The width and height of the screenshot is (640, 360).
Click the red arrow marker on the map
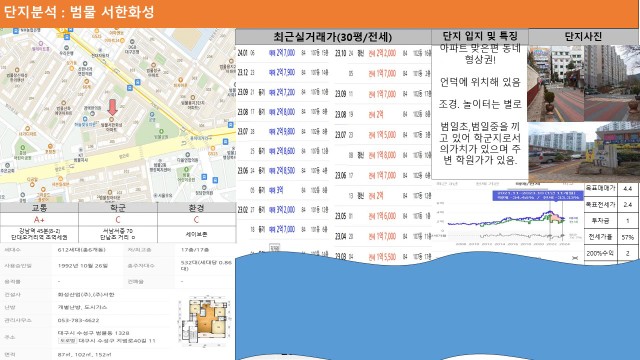(x=113, y=107)
